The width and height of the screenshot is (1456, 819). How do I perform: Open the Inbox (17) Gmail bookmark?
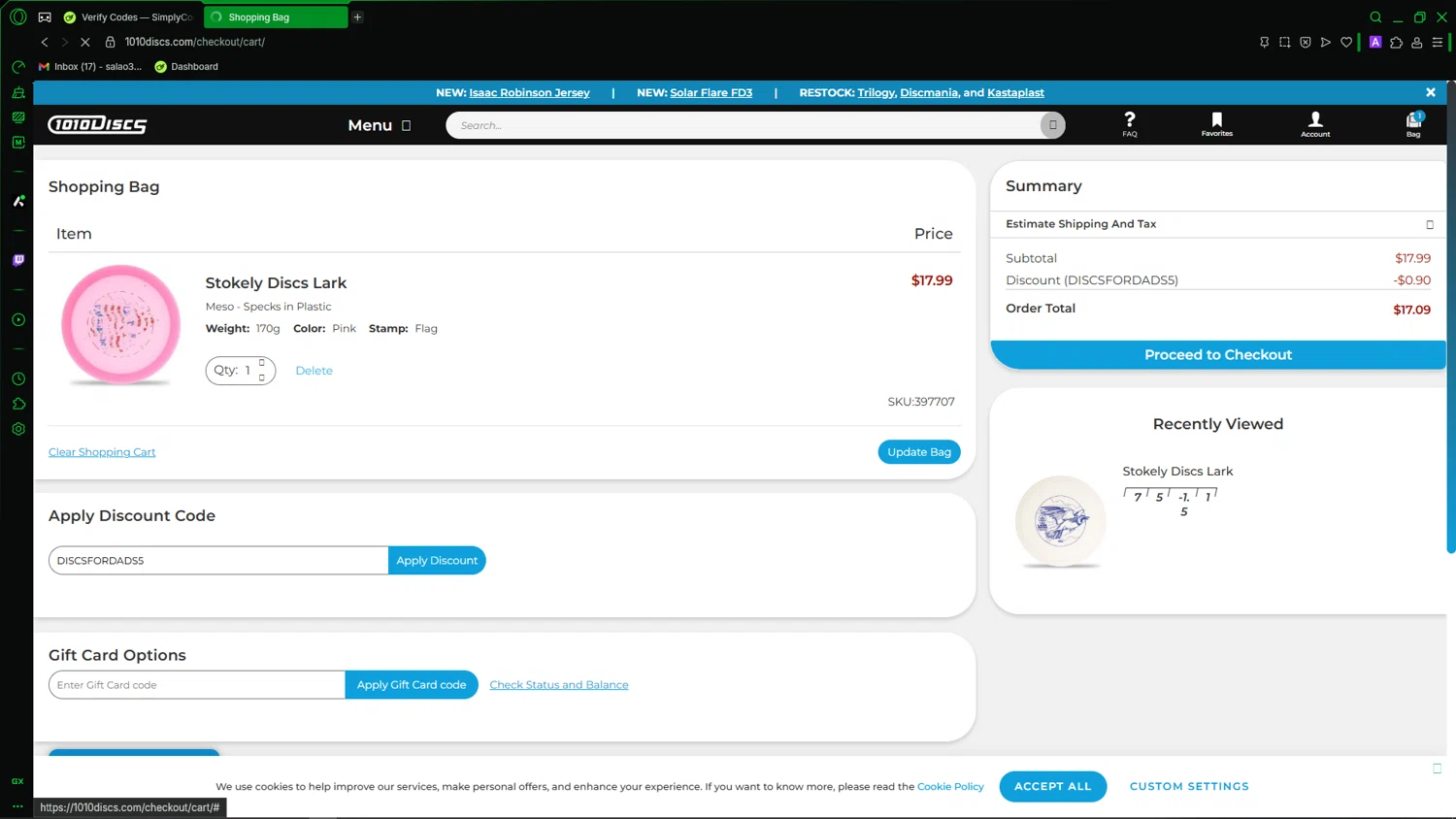(89, 66)
